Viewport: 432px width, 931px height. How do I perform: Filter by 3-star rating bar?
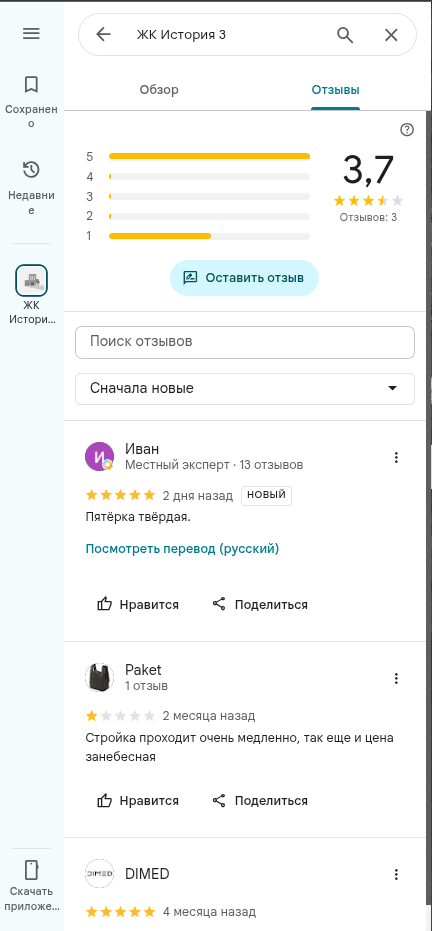[x=209, y=197]
